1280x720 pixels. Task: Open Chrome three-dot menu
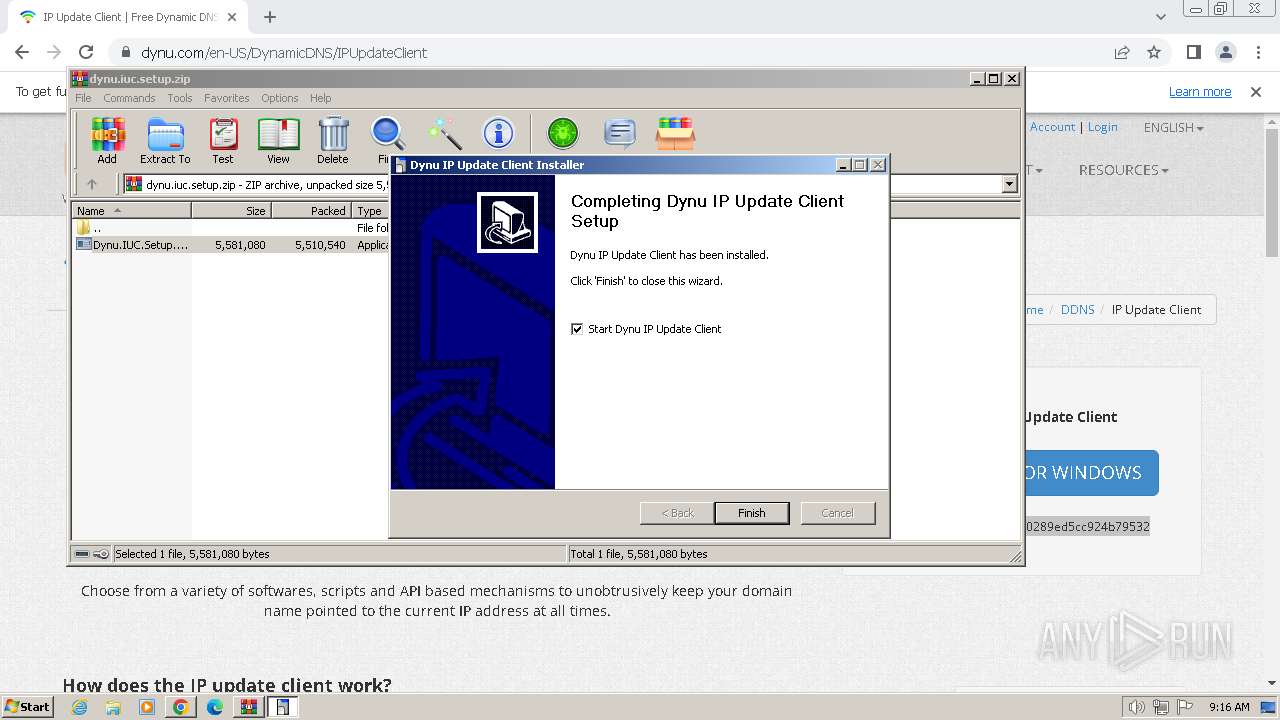tap(1257, 52)
